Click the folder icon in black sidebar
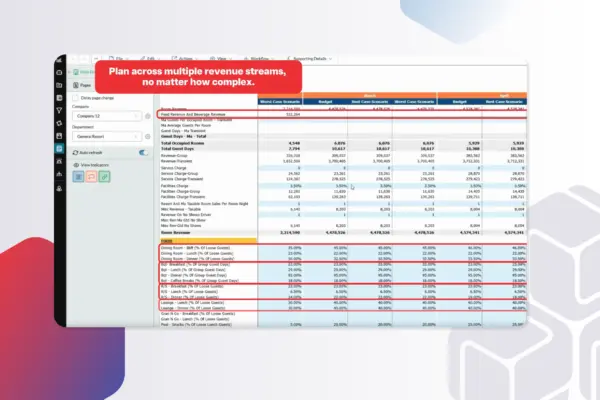Viewport: 600px width, 400px height. click(59, 85)
